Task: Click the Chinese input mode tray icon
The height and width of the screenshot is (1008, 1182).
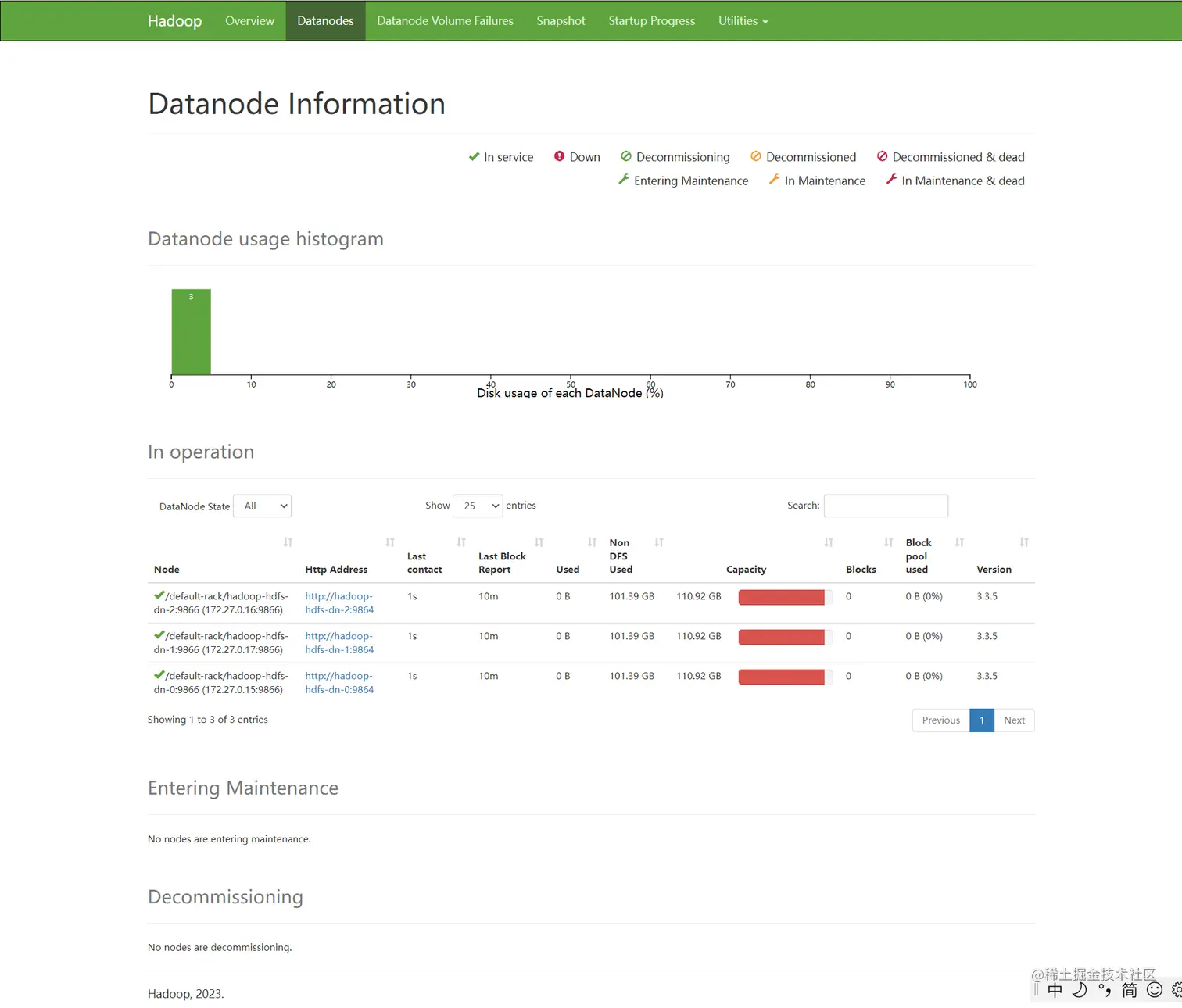Action: tap(1055, 991)
